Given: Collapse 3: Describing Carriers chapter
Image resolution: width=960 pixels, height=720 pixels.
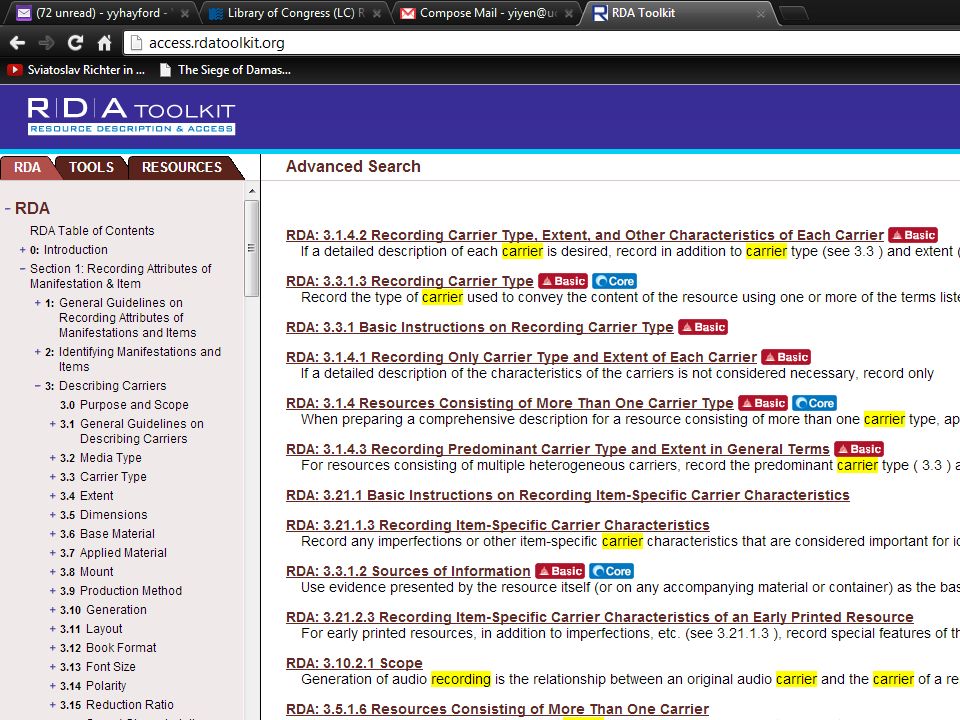Looking at the screenshot, I should click(37, 386).
